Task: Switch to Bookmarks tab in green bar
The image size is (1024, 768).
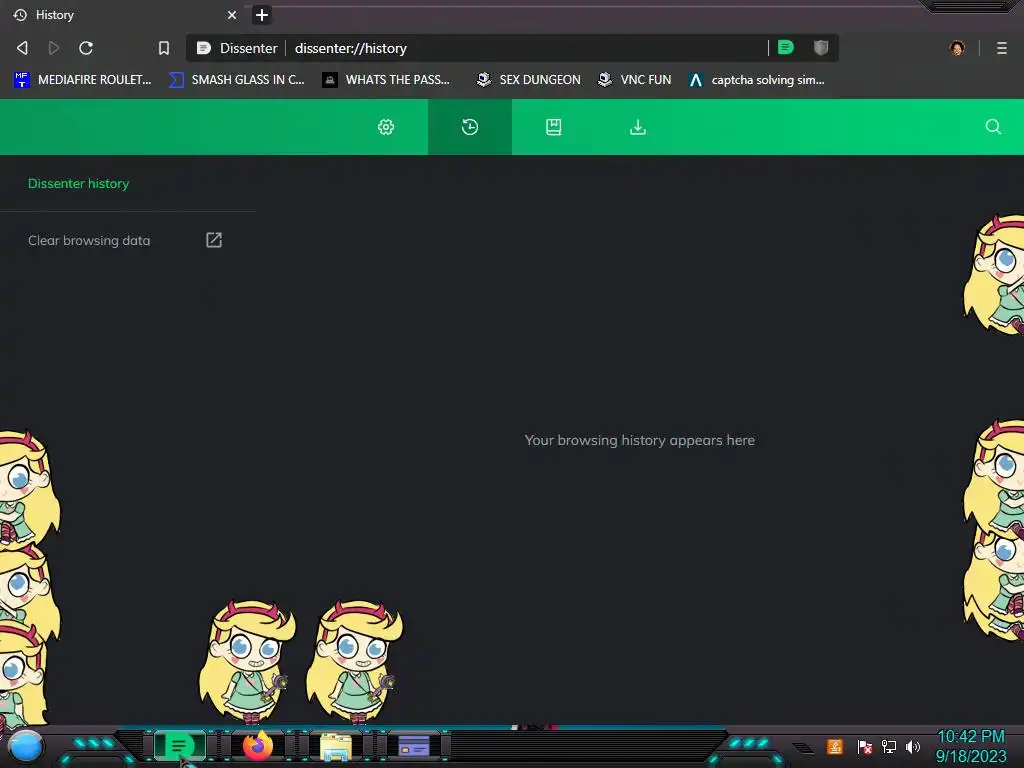Action: (554, 127)
